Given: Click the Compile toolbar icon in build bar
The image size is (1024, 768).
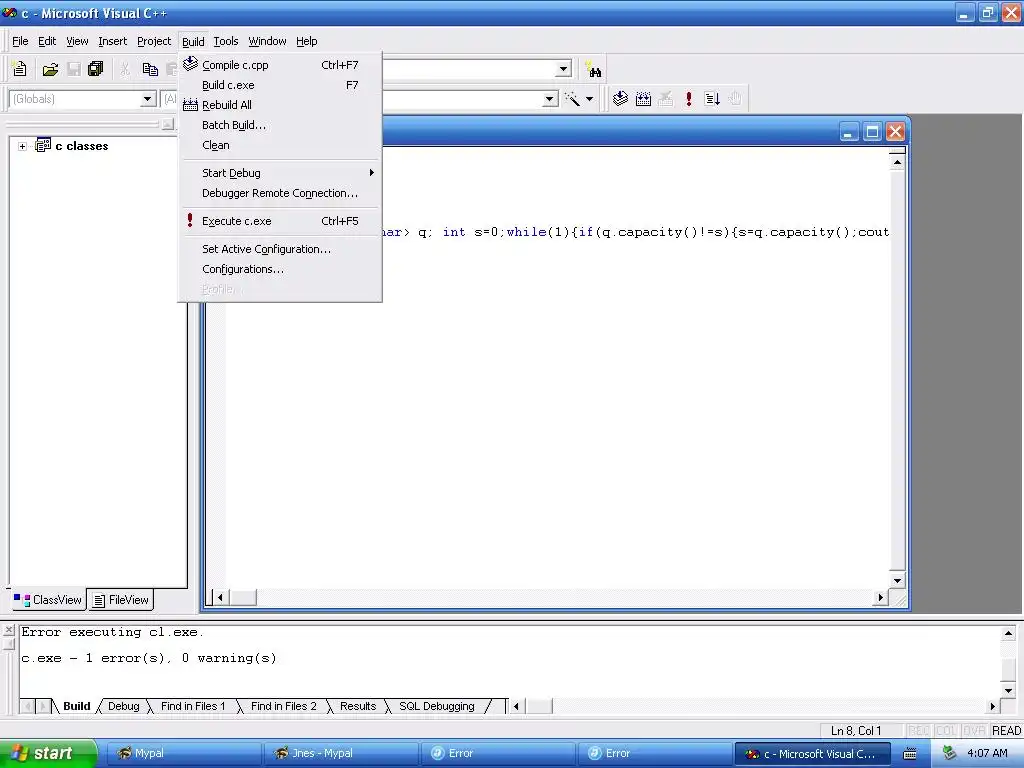Looking at the screenshot, I should [620, 99].
